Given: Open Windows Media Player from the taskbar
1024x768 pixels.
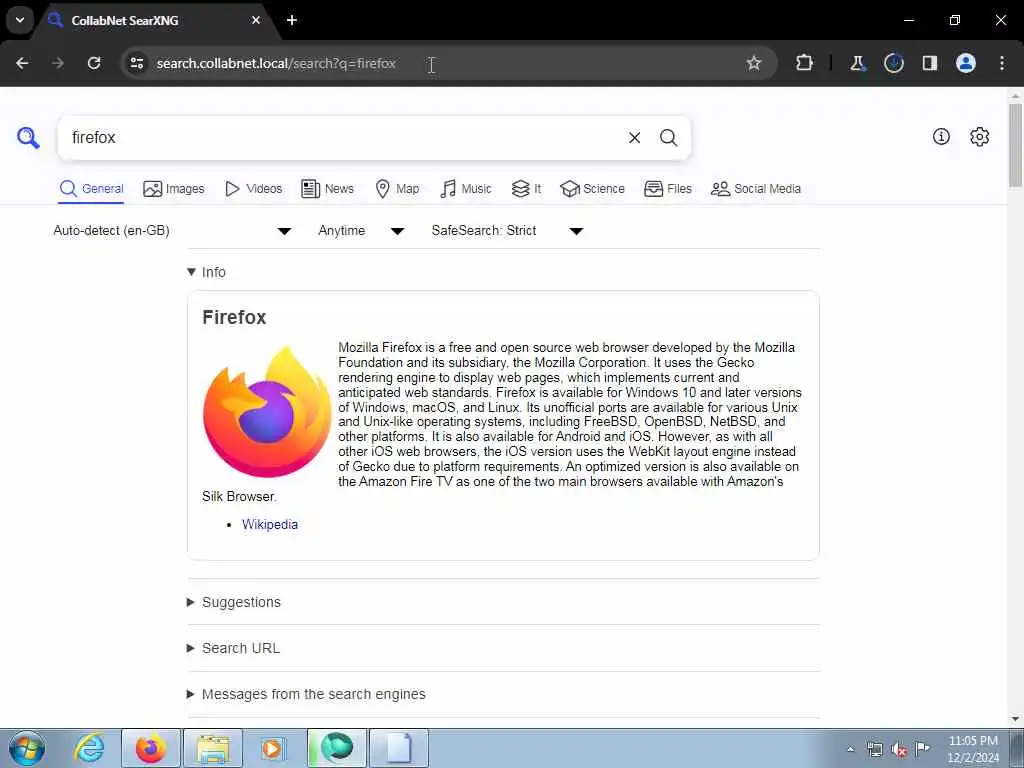Looking at the screenshot, I should [x=272, y=748].
